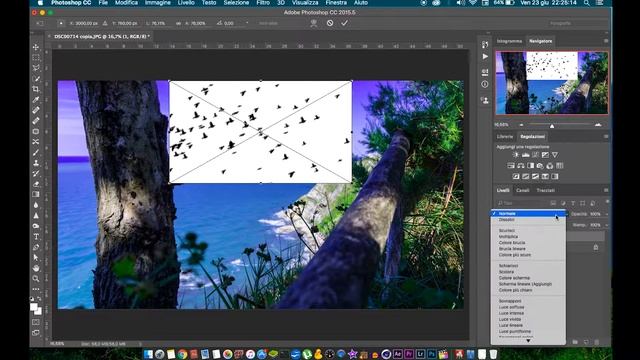
Task: Add a Hue/Saturation adjustment
Action: click(x=511, y=166)
